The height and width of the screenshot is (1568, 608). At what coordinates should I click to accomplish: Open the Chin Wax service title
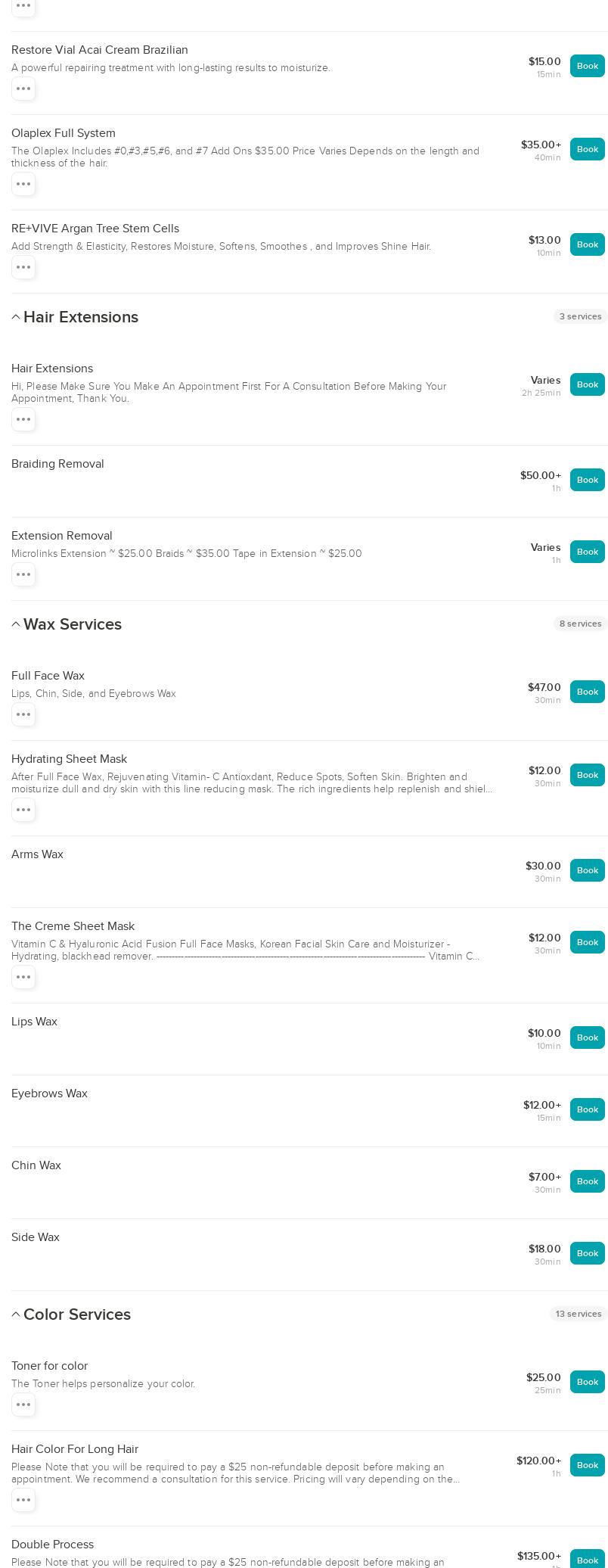[x=36, y=1165]
